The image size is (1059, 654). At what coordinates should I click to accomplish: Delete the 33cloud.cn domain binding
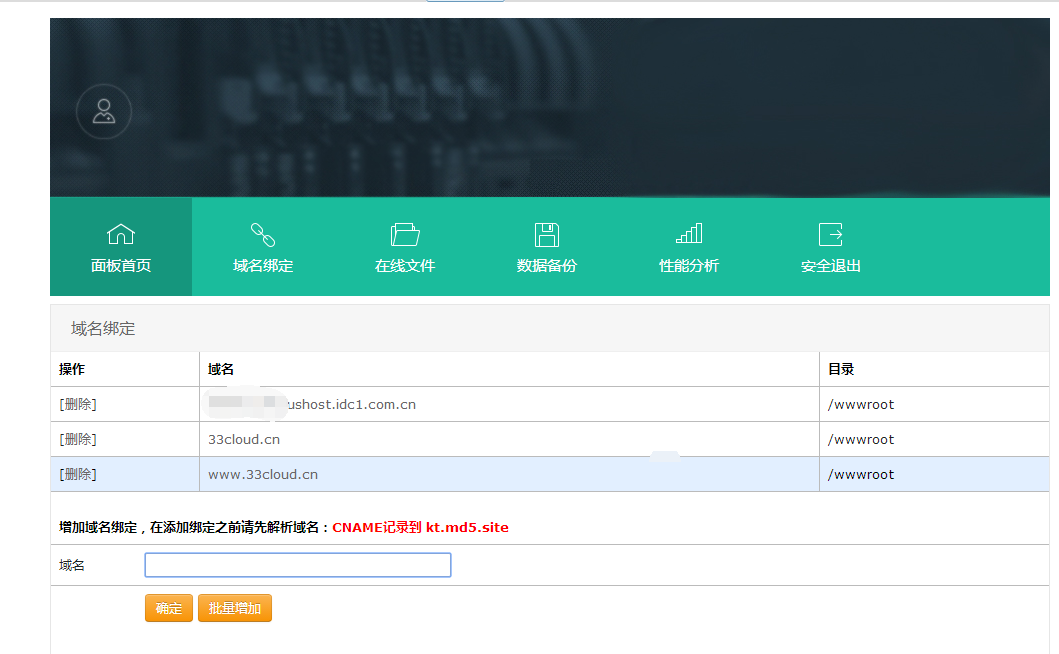click(x=78, y=439)
